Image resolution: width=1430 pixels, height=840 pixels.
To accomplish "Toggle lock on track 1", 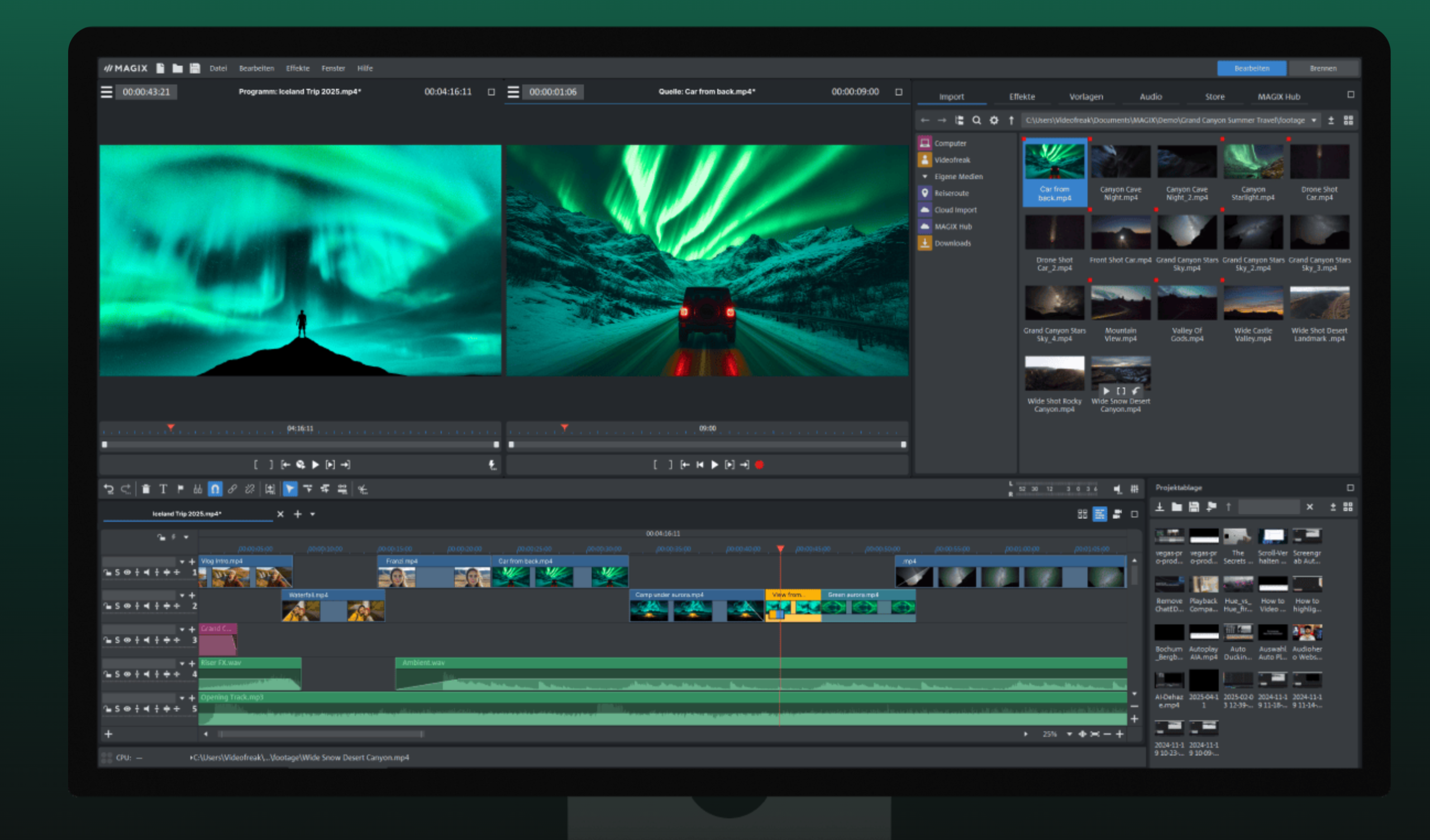I will click(x=107, y=572).
